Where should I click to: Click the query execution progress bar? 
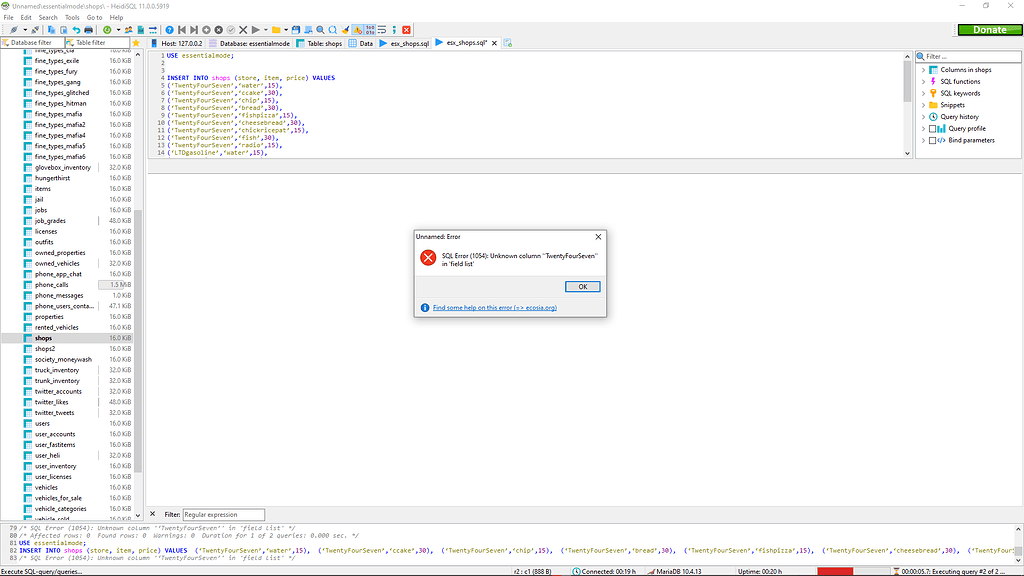pos(835,567)
